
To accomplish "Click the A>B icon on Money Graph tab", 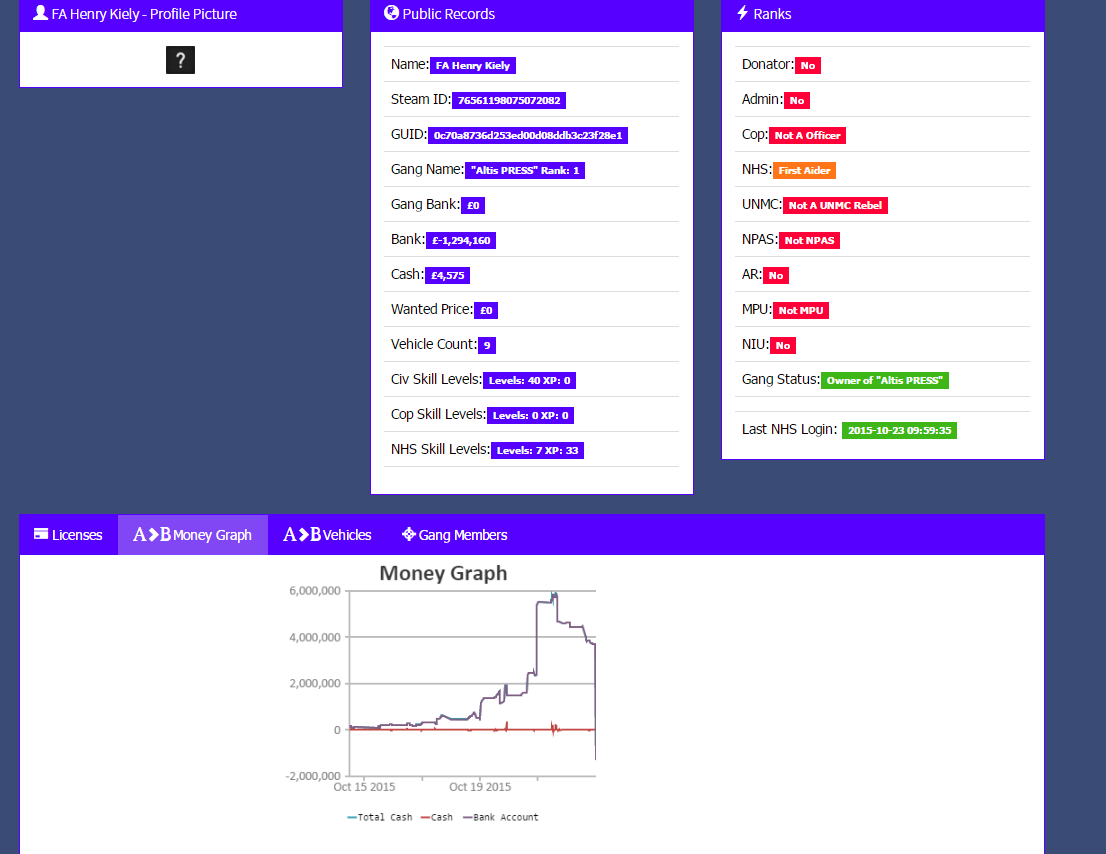I will pos(152,535).
